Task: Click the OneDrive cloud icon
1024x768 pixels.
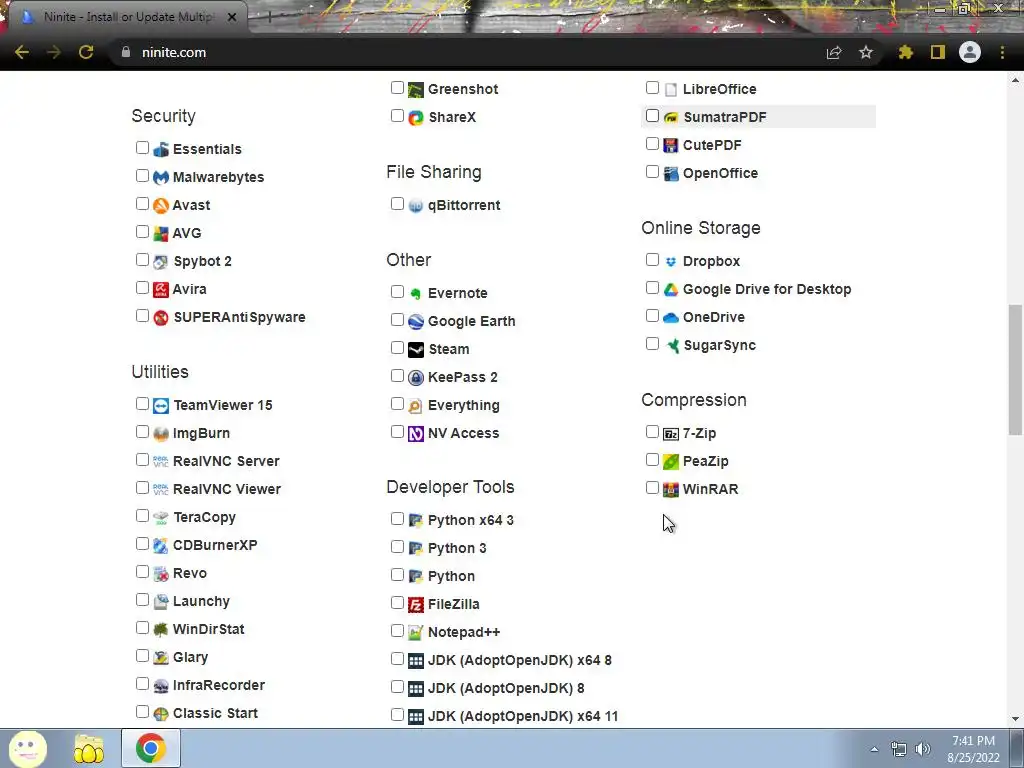Action: coord(671,317)
